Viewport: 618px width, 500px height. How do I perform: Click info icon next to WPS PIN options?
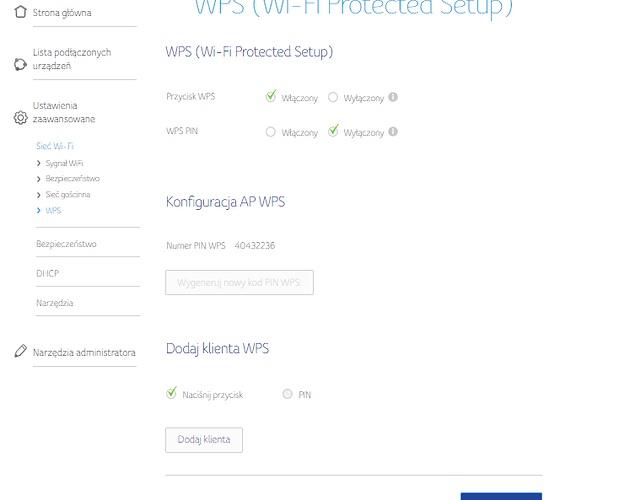coord(393,131)
